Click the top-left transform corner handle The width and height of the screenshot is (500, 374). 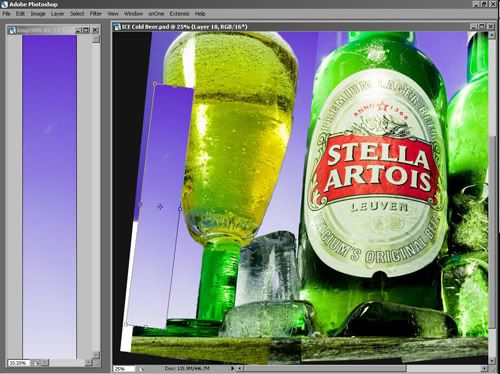point(155,83)
